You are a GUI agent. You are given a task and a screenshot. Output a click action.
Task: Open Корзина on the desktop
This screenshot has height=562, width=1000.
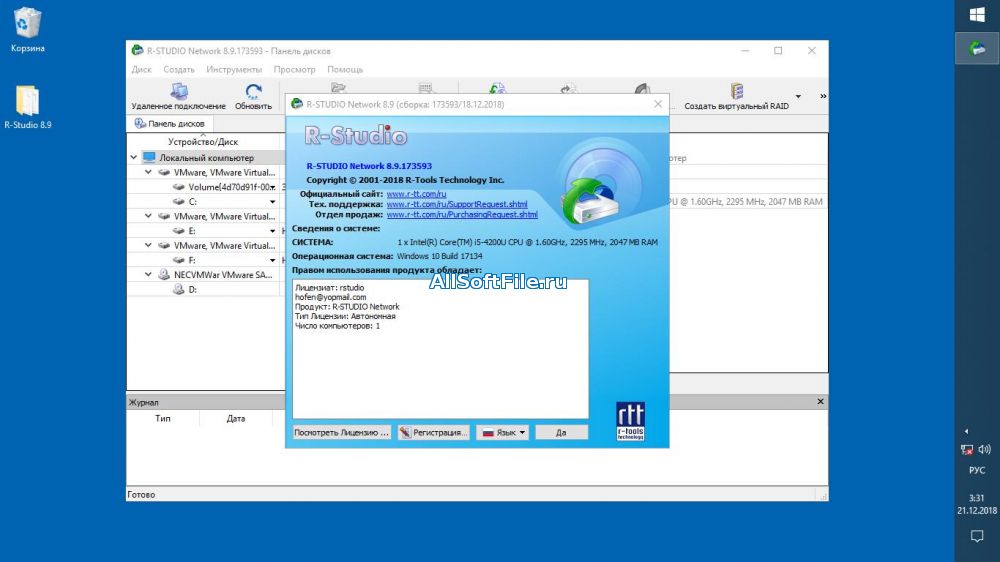(x=27, y=22)
